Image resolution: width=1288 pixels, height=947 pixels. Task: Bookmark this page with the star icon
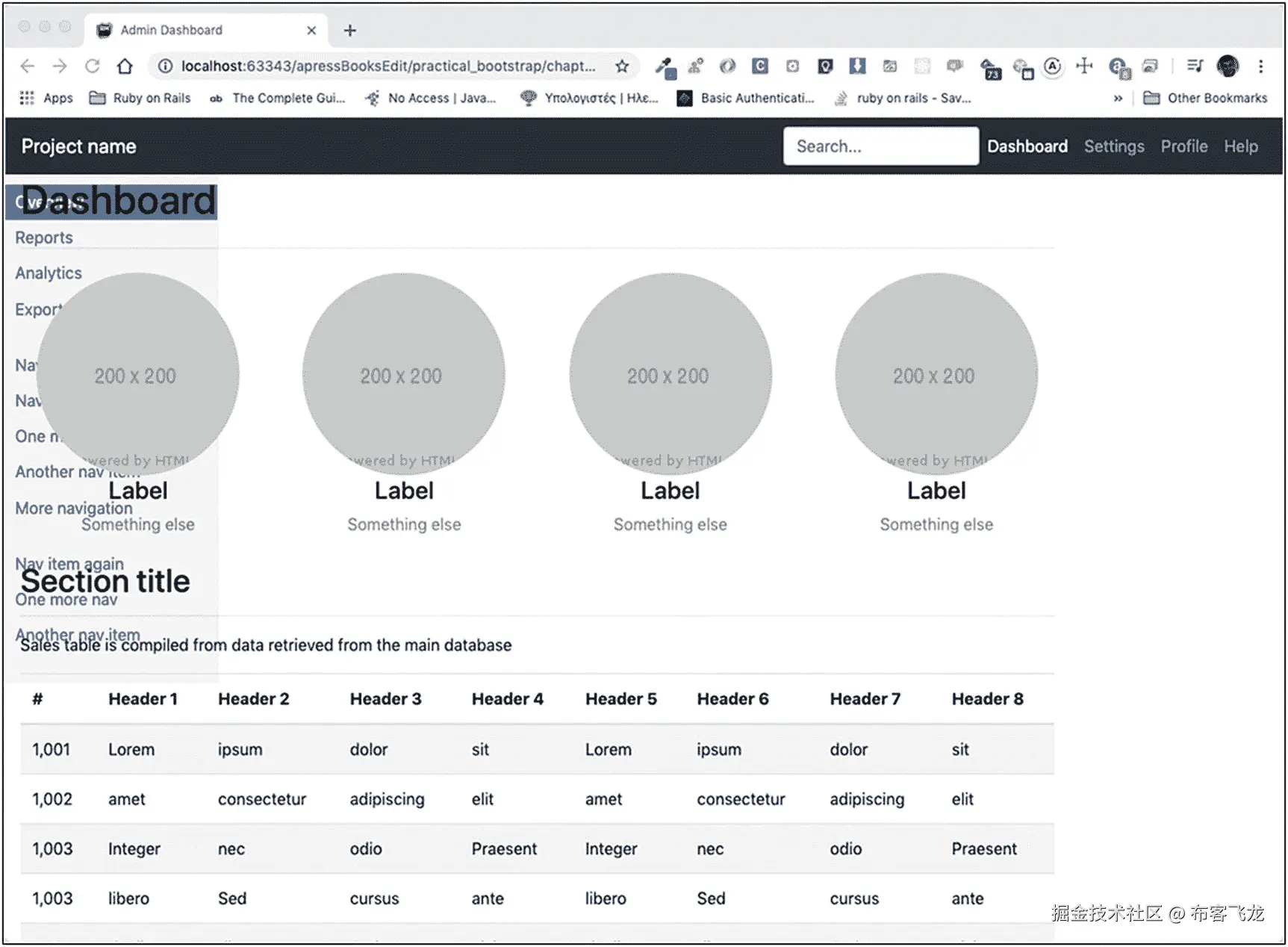click(622, 66)
